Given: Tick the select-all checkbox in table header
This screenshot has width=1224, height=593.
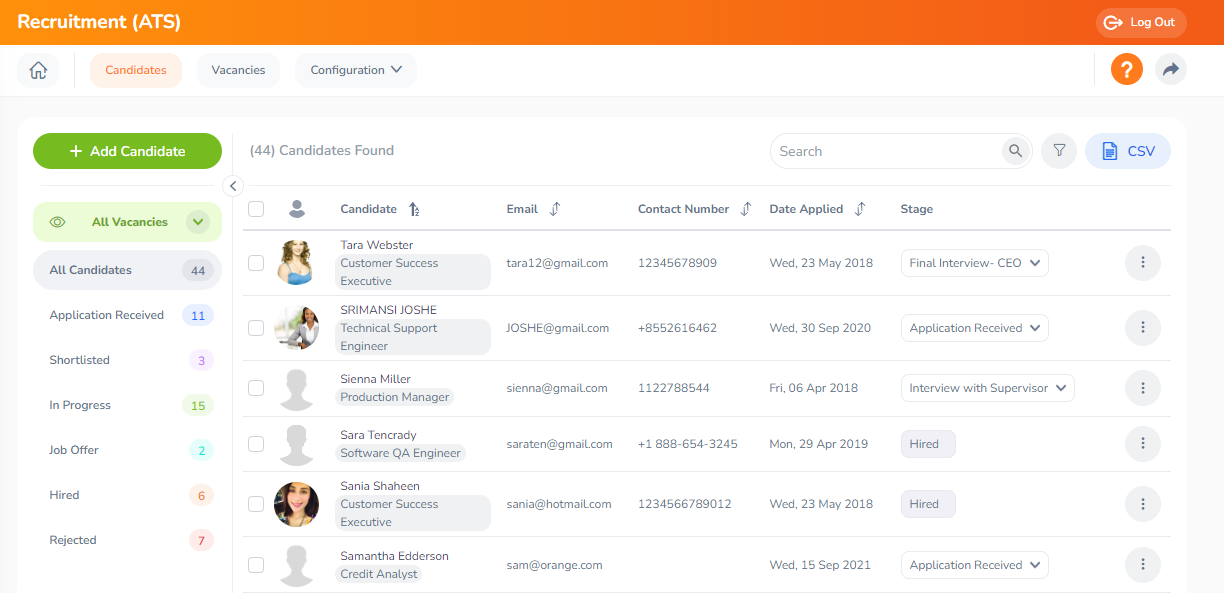Looking at the screenshot, I should click(256, 209).
